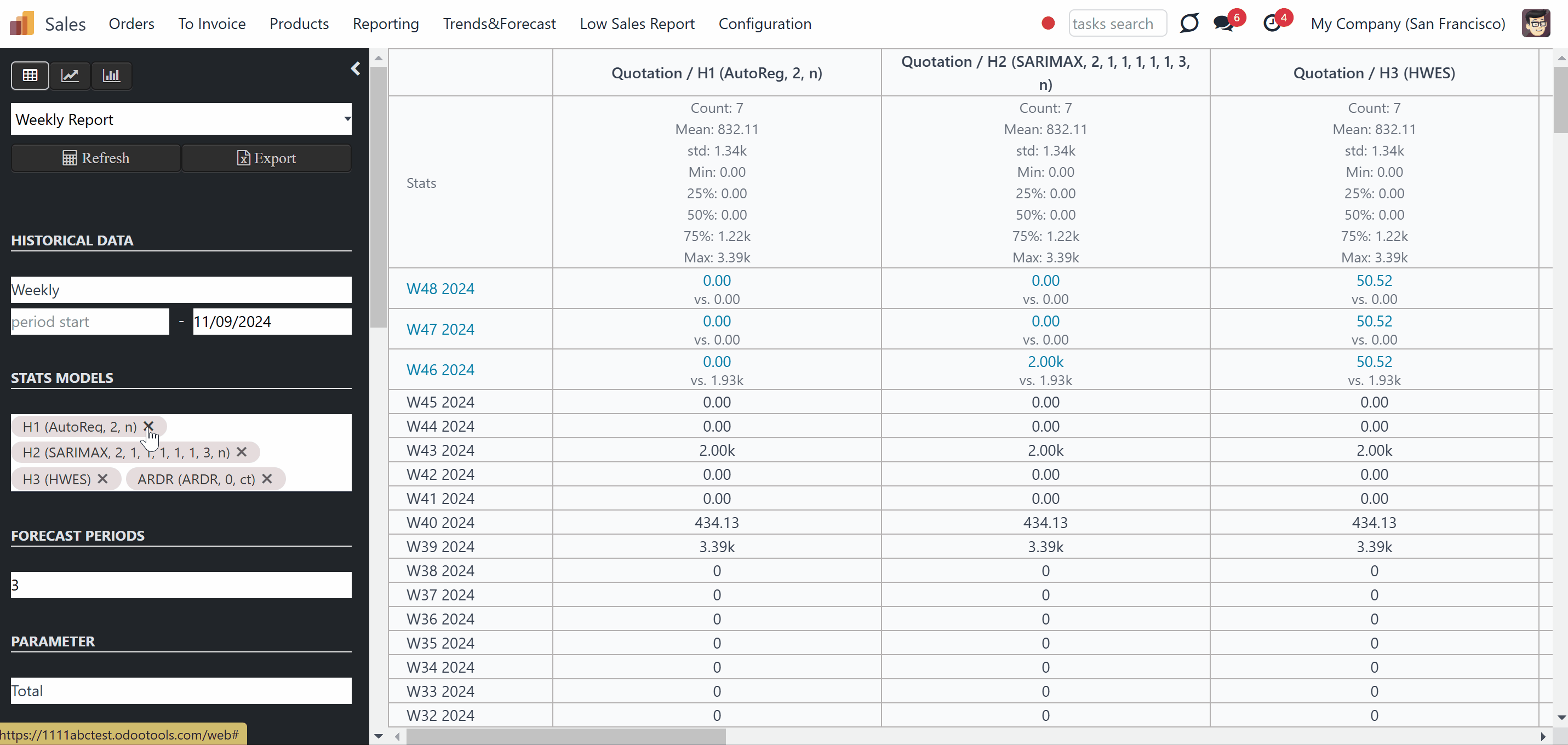Click the Sales app logo icon

point(22,24)
